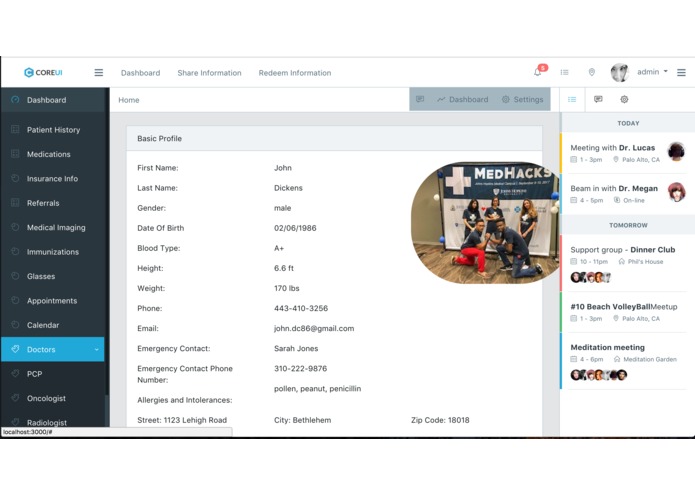This screenshot has width=695, height=494.
Task: Click the date of birth 02/06/1986
Action: point(295,228)
